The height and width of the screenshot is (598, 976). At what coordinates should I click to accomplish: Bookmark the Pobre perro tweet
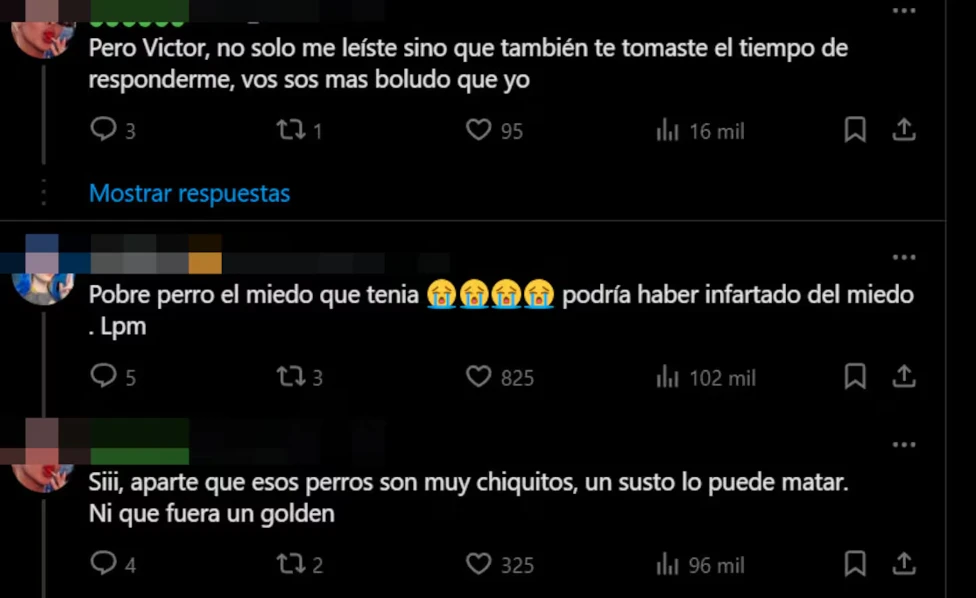pos(855,377)
